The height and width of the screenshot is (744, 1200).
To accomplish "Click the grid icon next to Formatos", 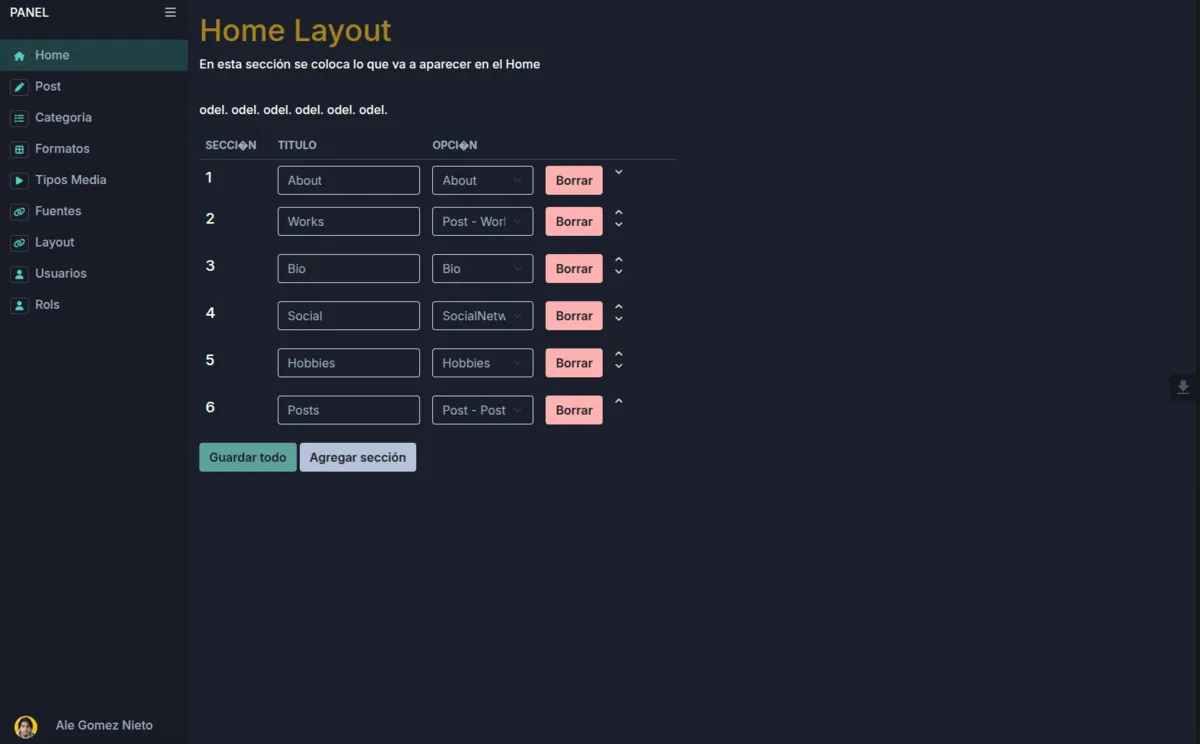I will click(19, 149).
